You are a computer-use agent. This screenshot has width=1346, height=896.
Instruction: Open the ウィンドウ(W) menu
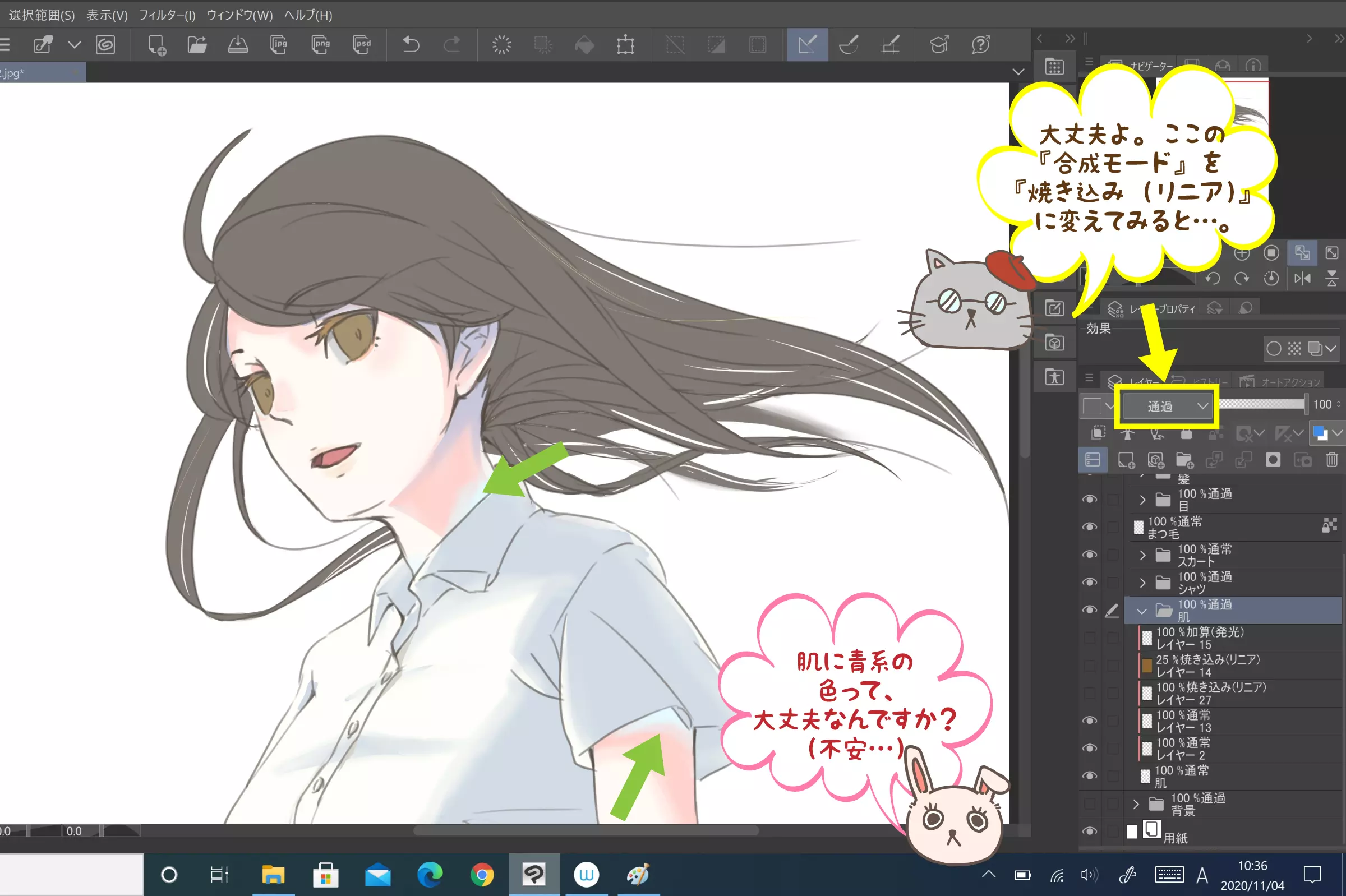click(239, 15)
